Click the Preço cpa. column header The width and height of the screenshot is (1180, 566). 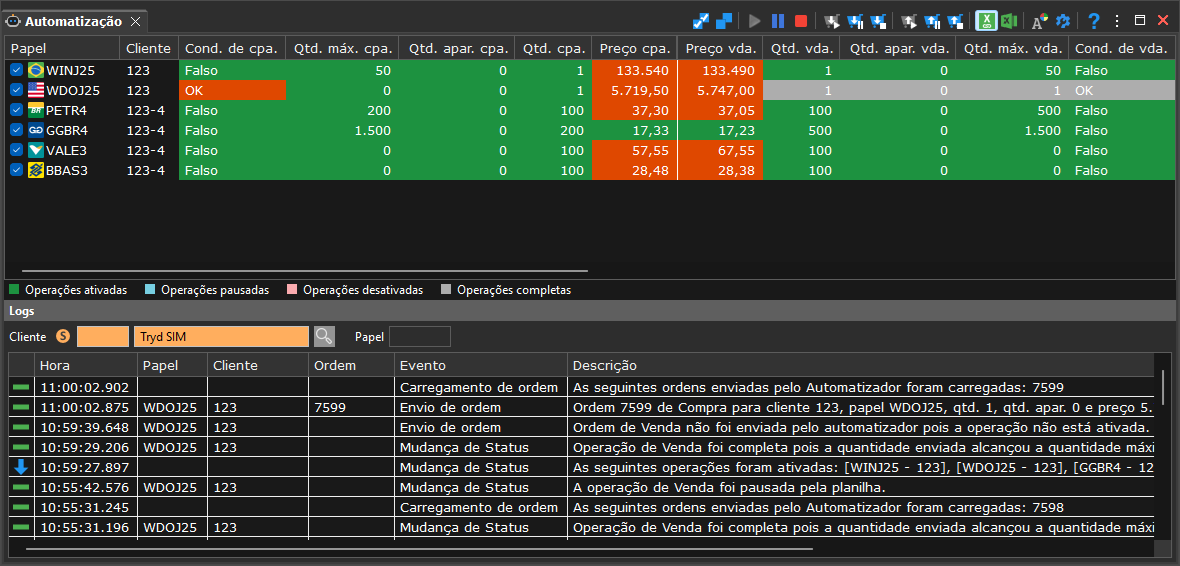coord(635,49)
